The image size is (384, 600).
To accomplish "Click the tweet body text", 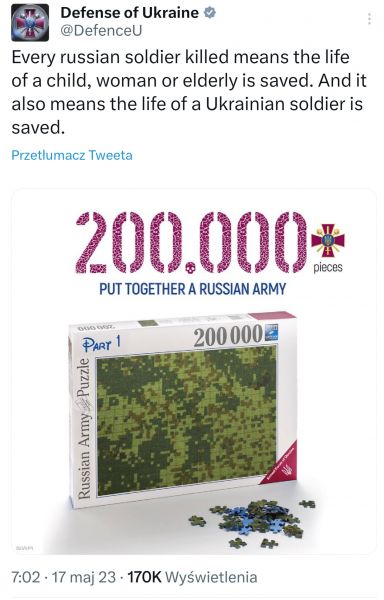I will tap(189, 92).
